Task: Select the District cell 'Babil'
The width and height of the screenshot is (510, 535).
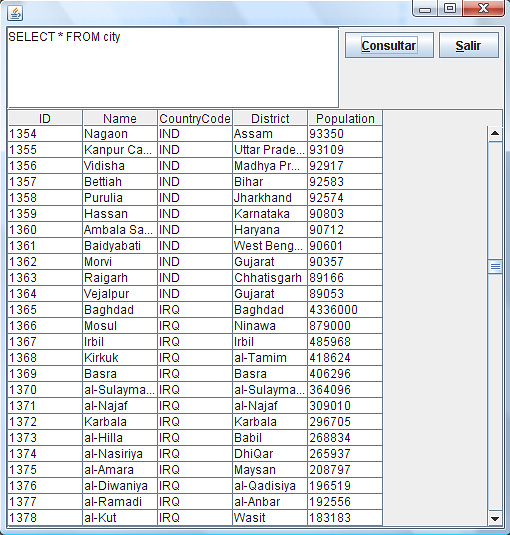Action: [270, 438]
